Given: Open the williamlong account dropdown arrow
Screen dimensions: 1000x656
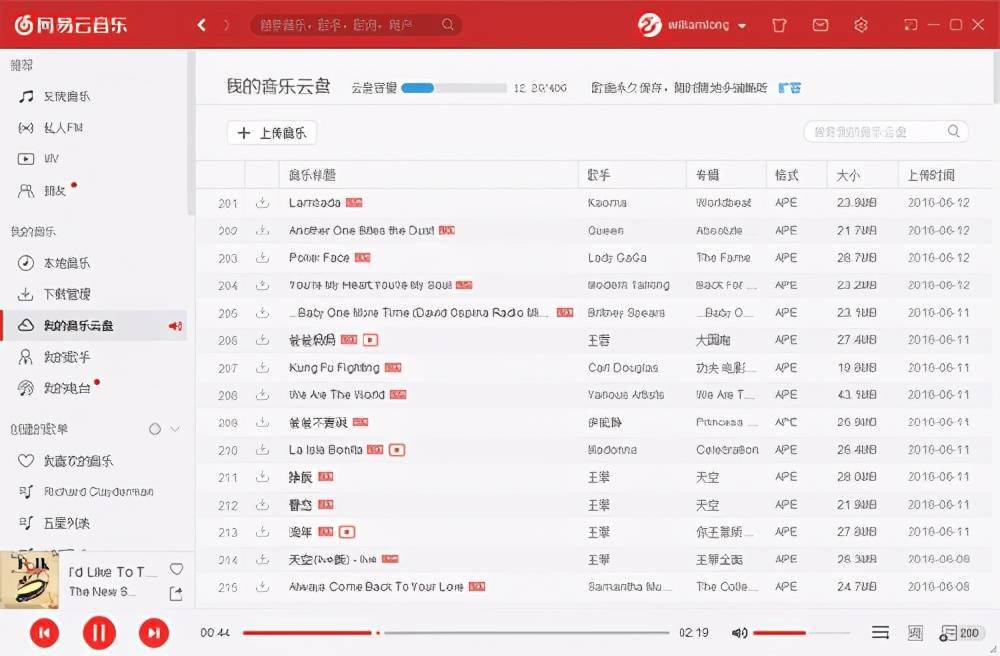Looking at the screenshot, I should (x=742, y=26).
